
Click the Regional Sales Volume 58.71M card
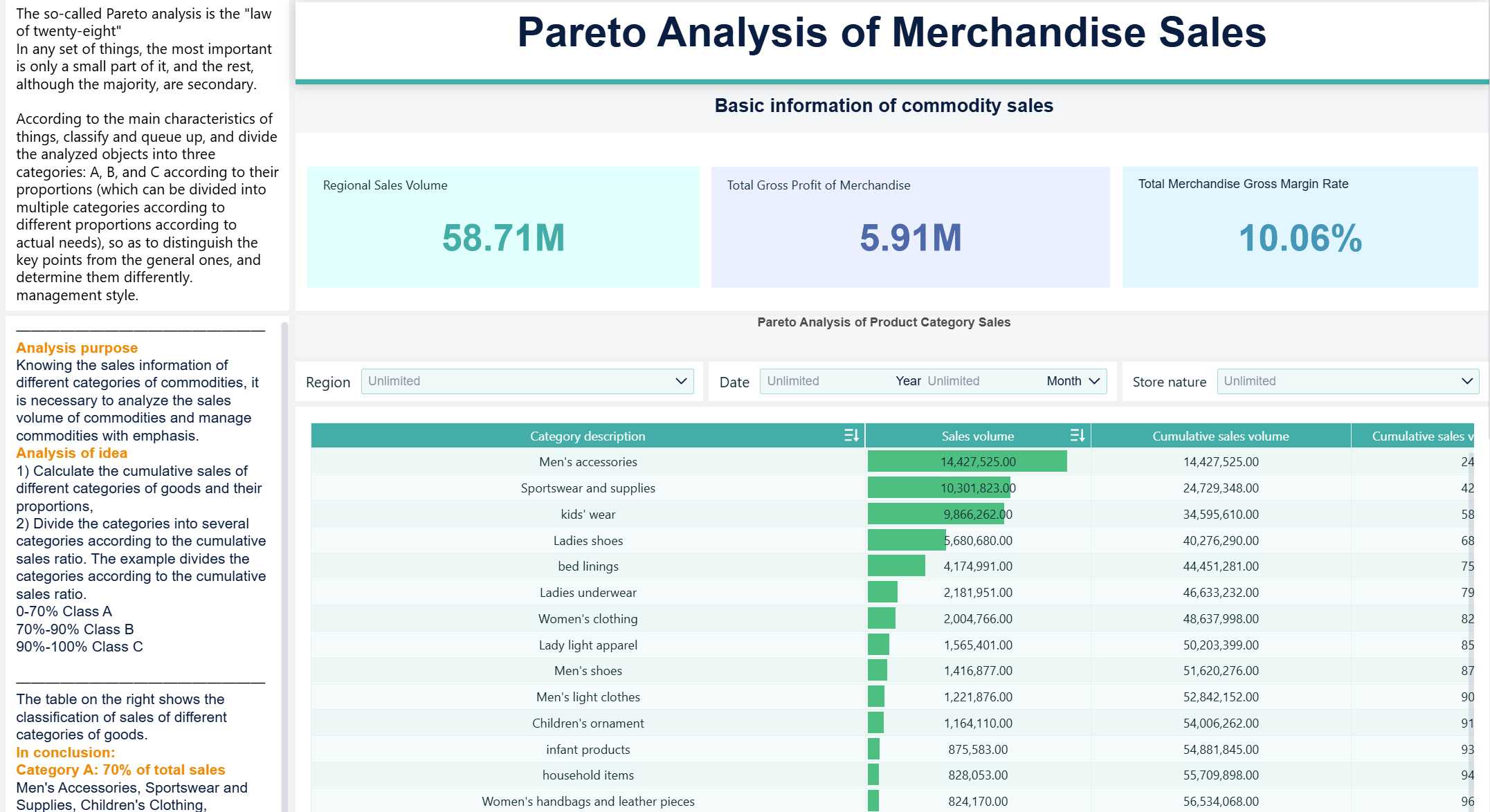point(503,227)
